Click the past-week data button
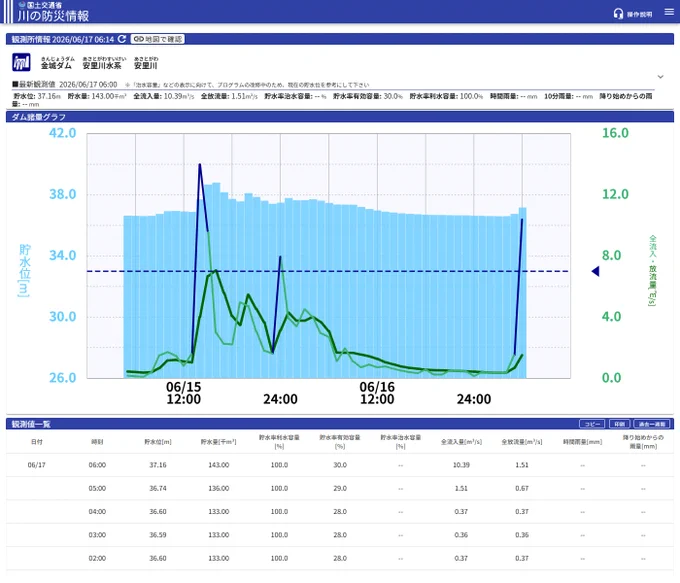 (652, 424)
